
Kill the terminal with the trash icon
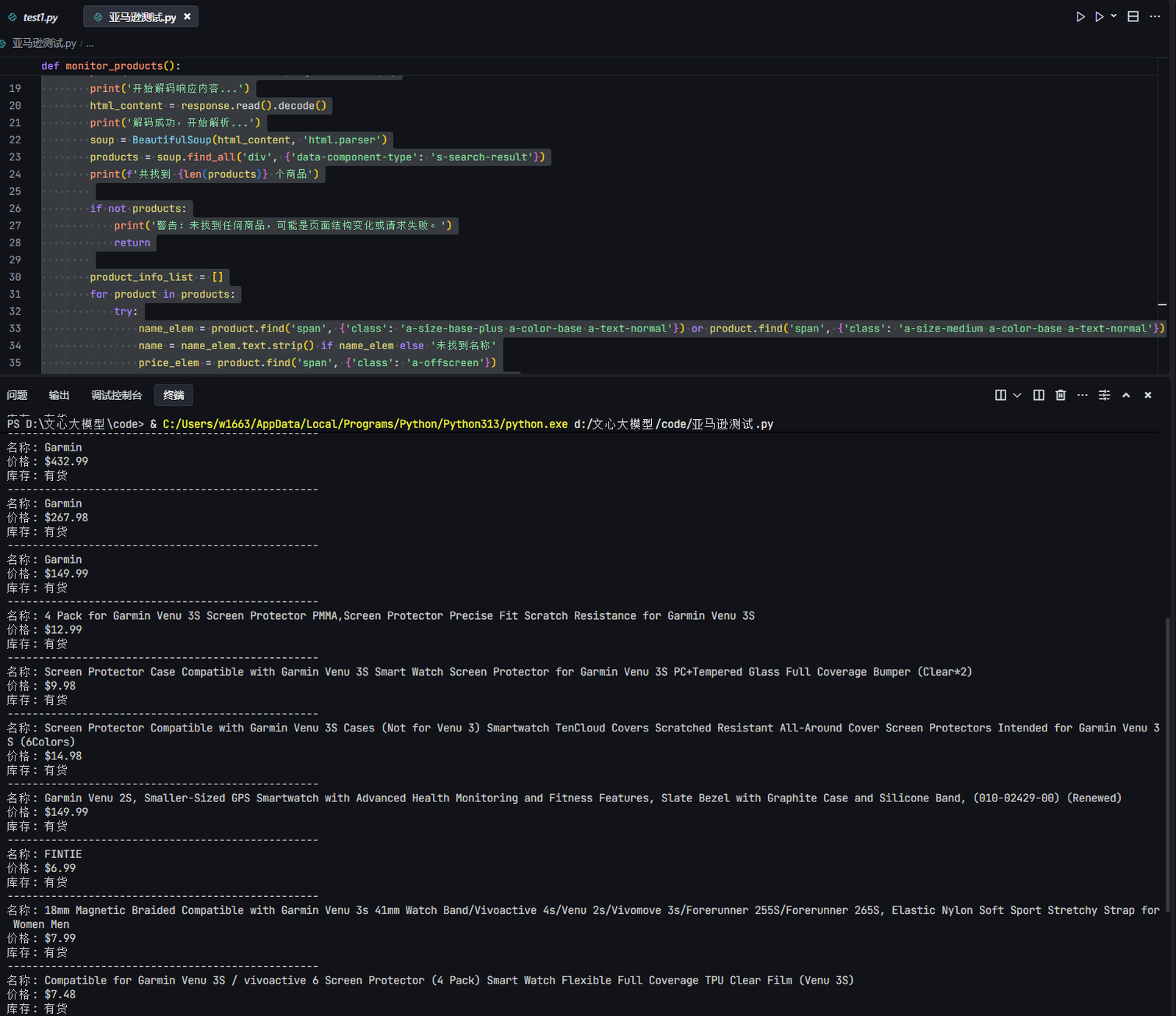(x=1061, y=396)
